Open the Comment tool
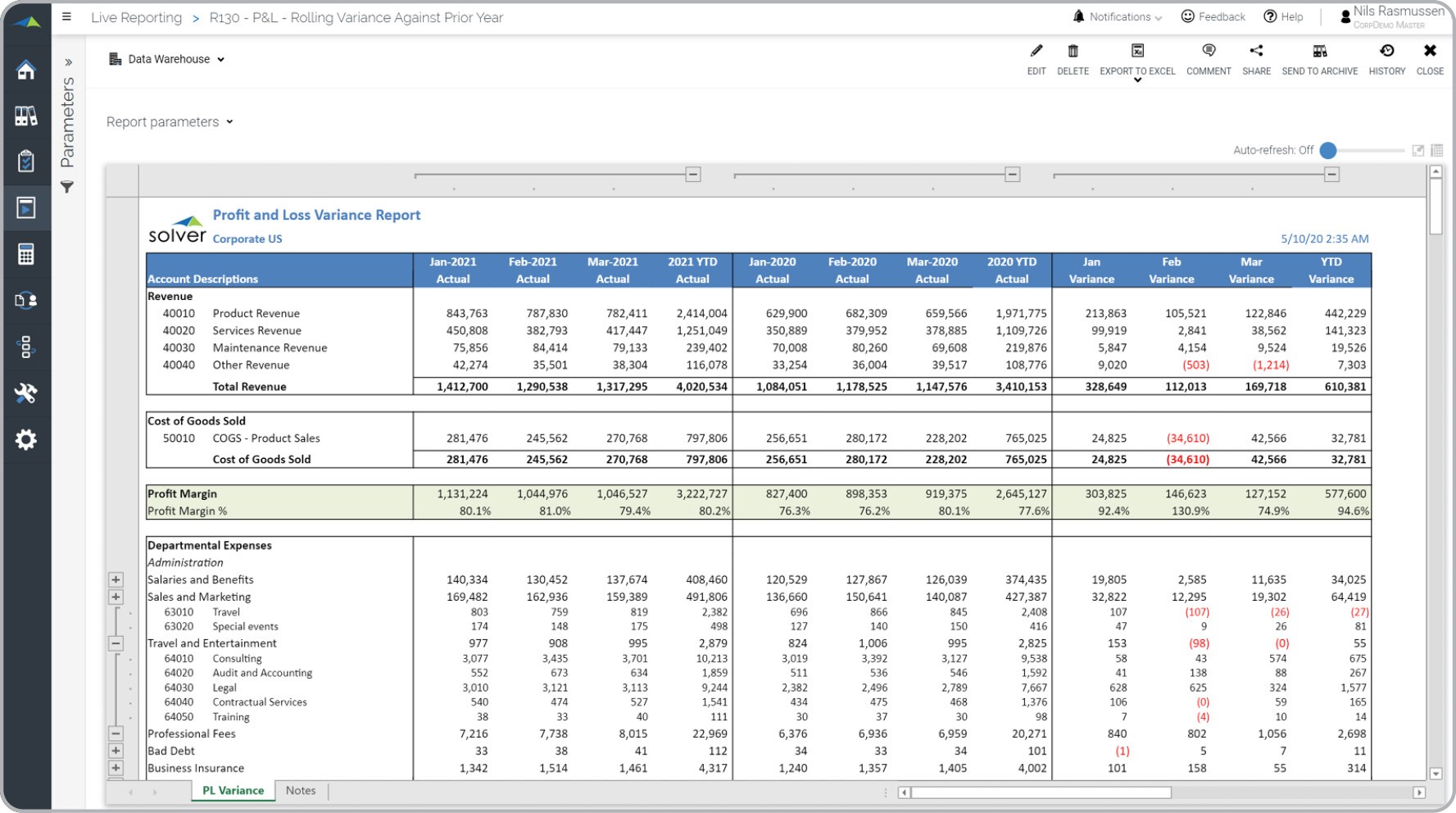 pos(1208,52)
